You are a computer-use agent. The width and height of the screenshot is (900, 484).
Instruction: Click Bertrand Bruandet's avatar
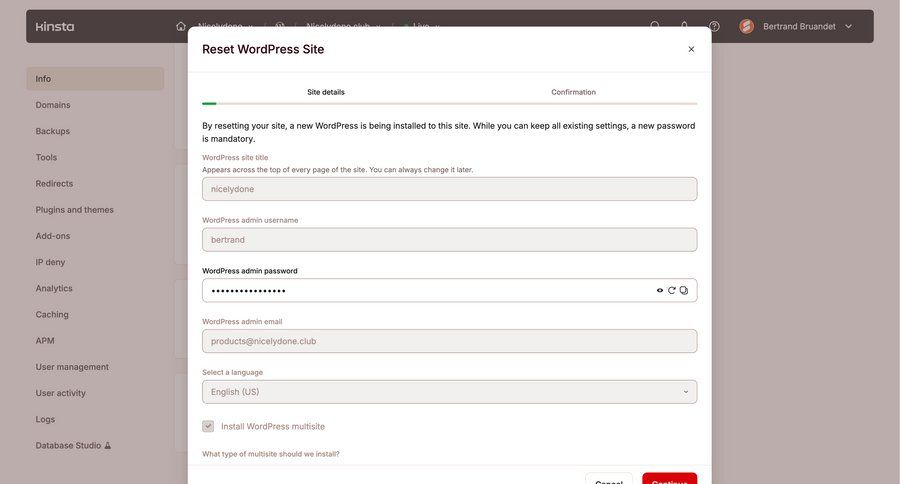747,26
